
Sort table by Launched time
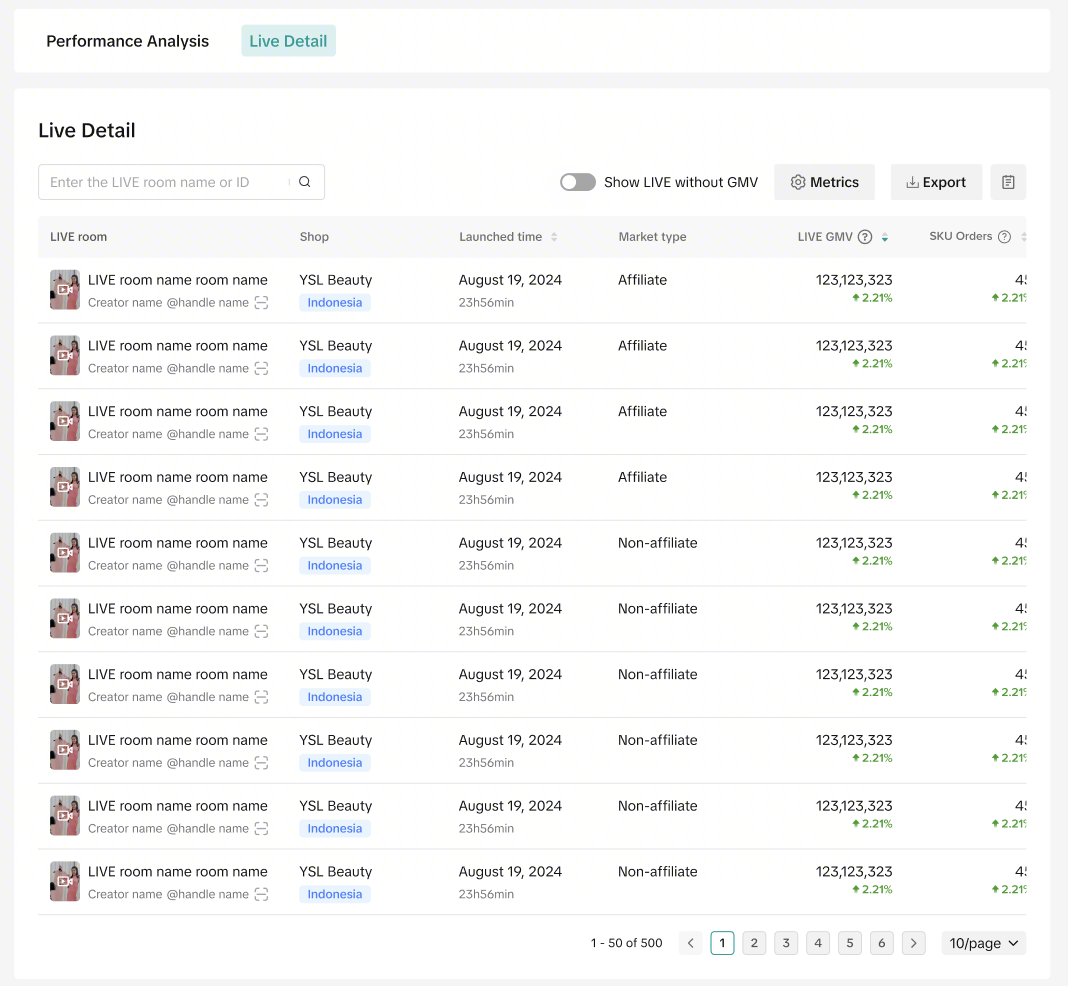tap(554, 237)
